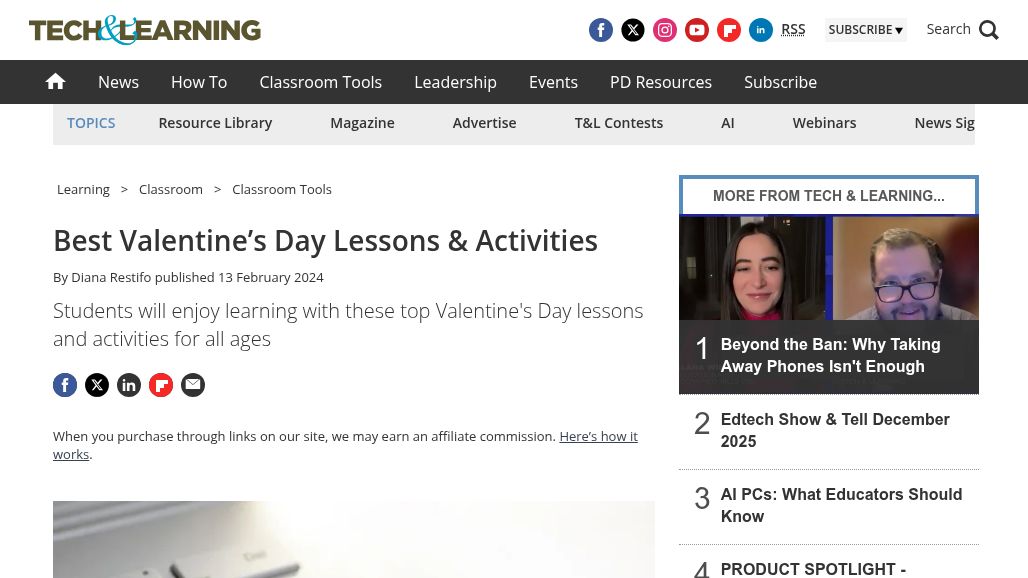Go to Leadership section
Image resolution: width=1028 pixels, height=578 pixels.
[455, 82]
